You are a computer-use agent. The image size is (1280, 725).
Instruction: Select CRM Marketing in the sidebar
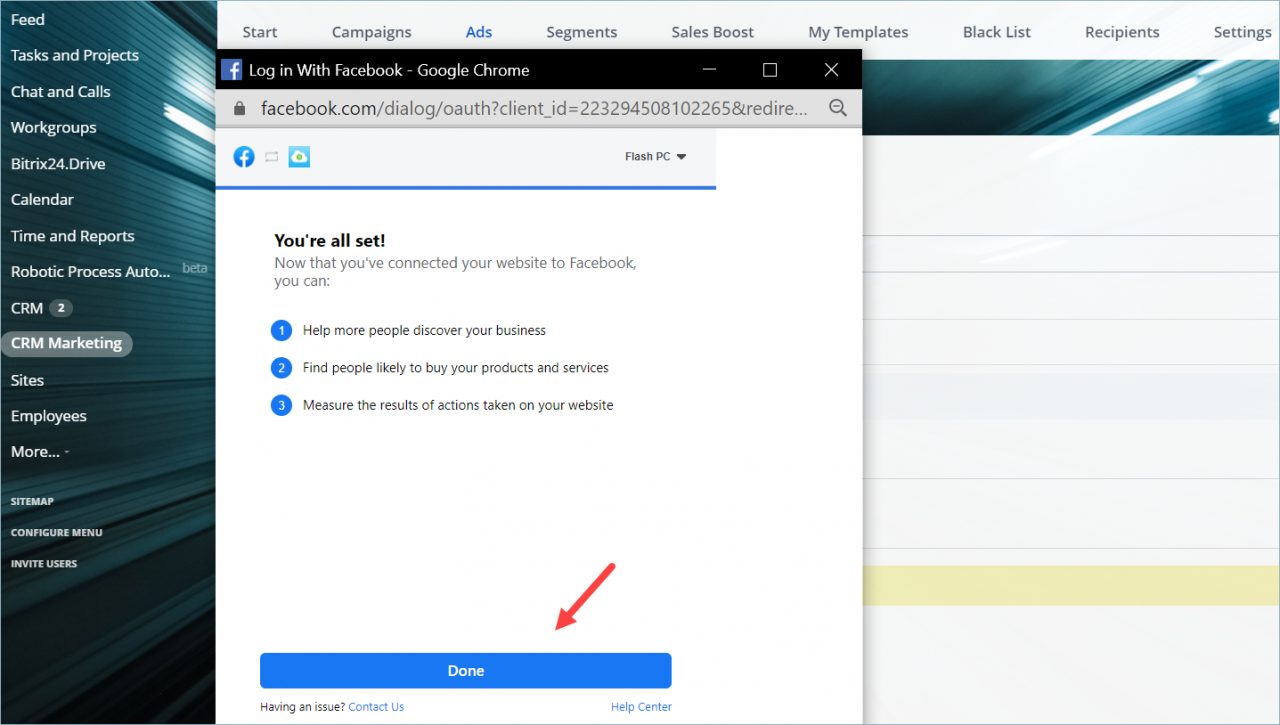point(66,343)
